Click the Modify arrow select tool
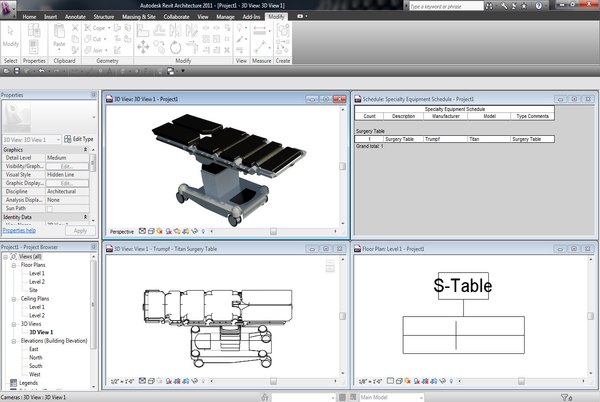Viewport: 600px width, 402px height. [11, 36]
